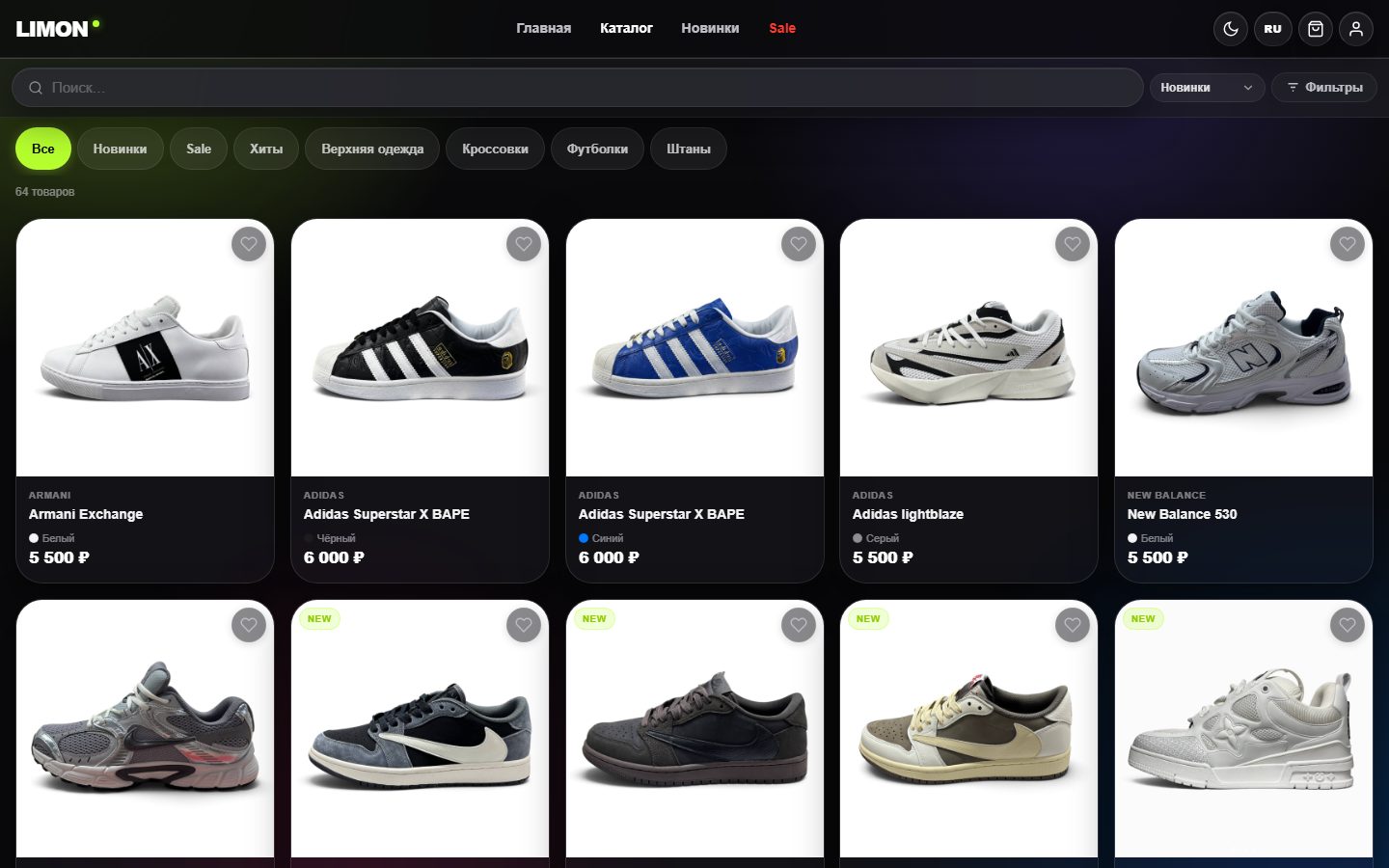Open the New Balance 530 sneaker image
Image resolution: width=1389 pixels, height=868 pixels.
coord(1243,348)
